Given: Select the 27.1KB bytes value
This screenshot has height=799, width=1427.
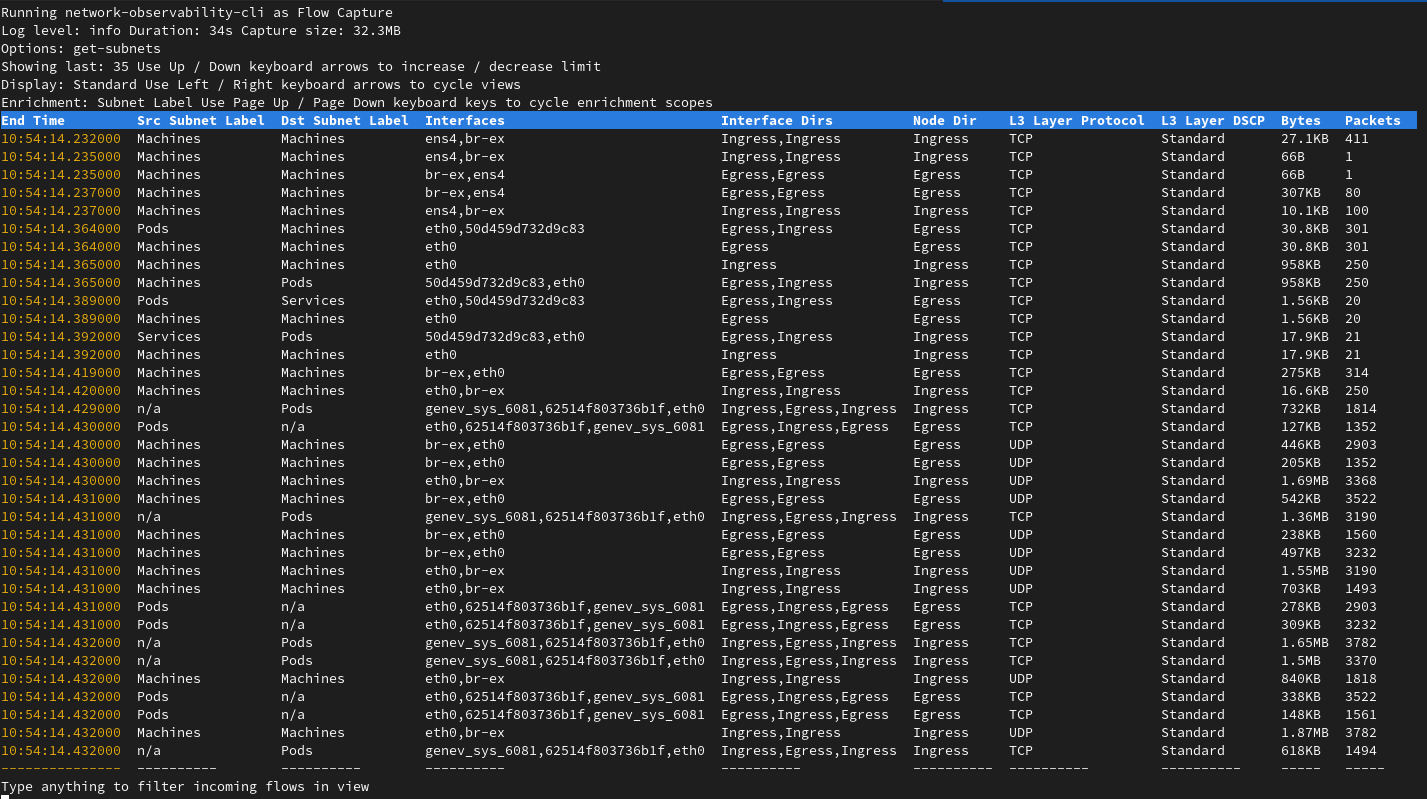Looking at the screenshot, I should tap(1305, 138).
